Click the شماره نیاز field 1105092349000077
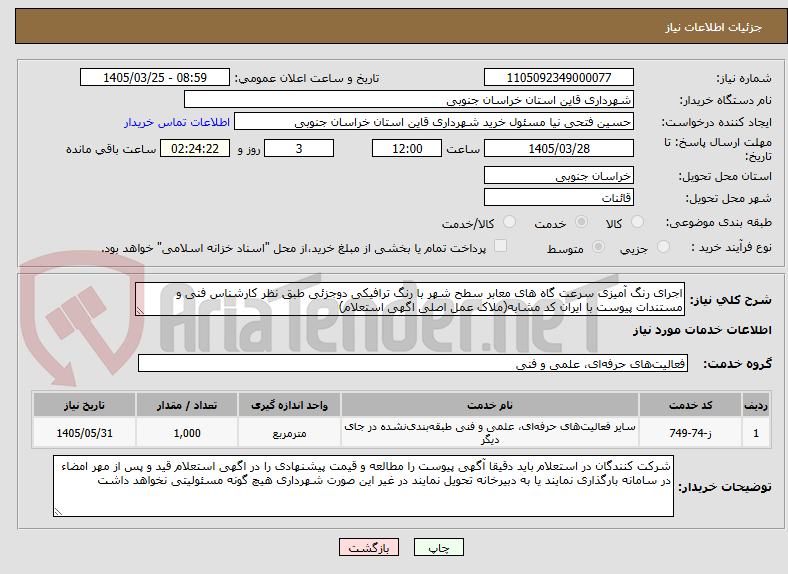This screenshot has width=788, height=574. (558, 77)
